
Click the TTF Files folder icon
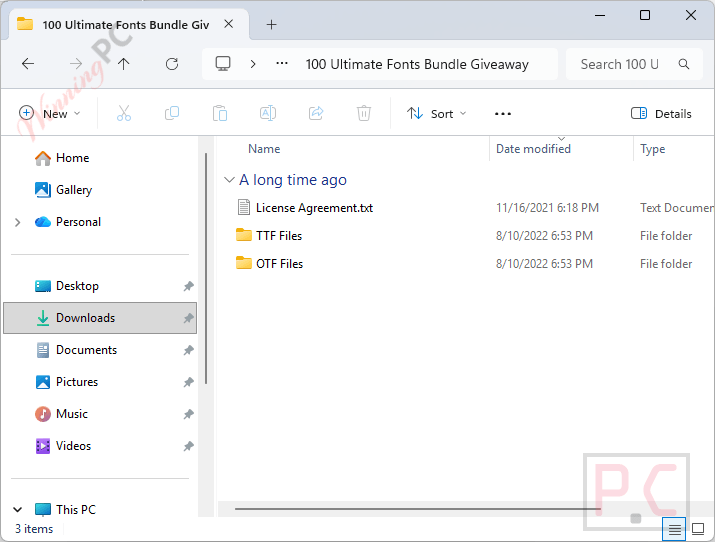tap(244, 235)
